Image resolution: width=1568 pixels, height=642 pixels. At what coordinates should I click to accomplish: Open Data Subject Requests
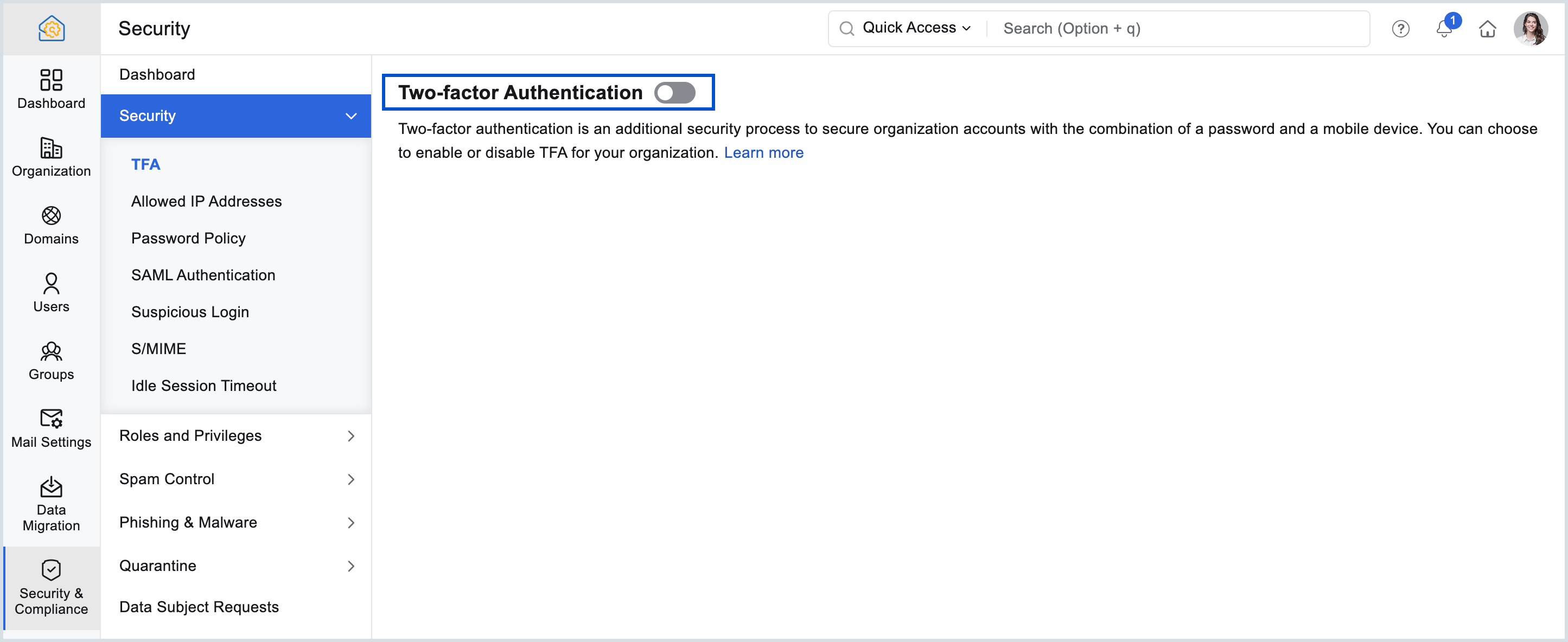pos(199,606)
